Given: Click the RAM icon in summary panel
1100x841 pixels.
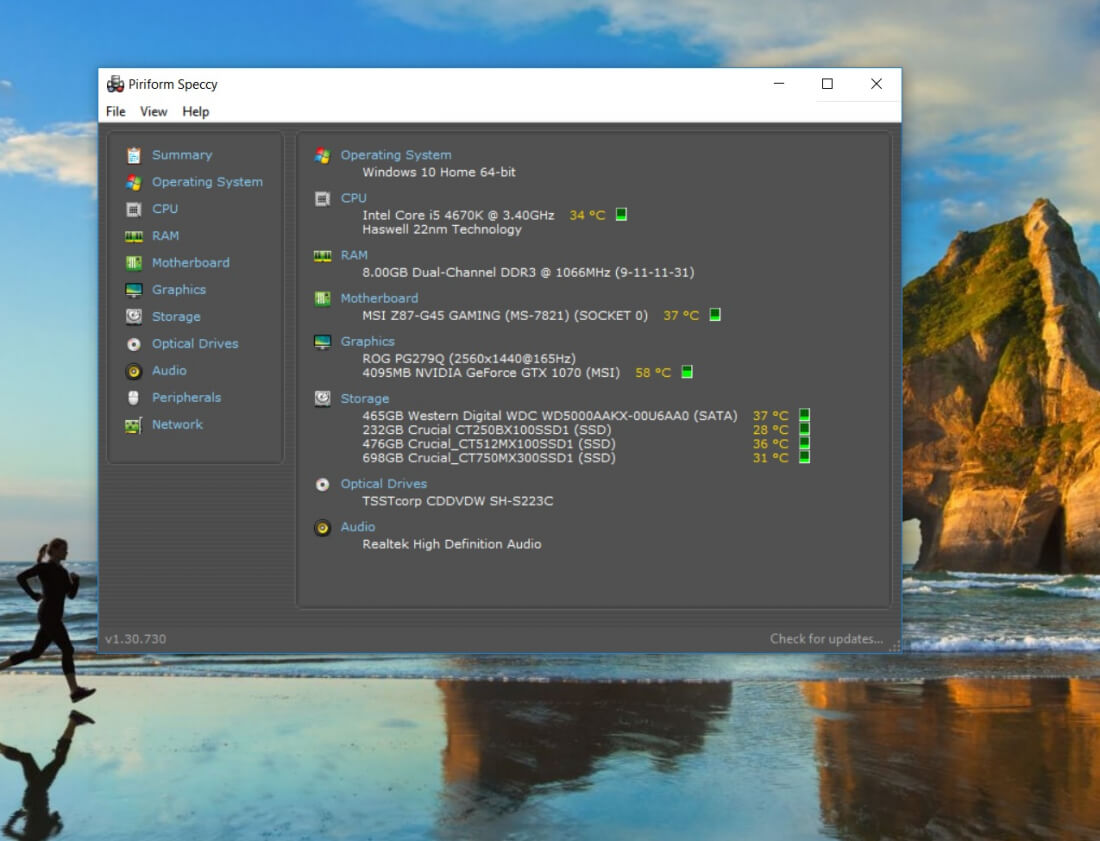Looking at the screenshot, I should coord(323,256).
